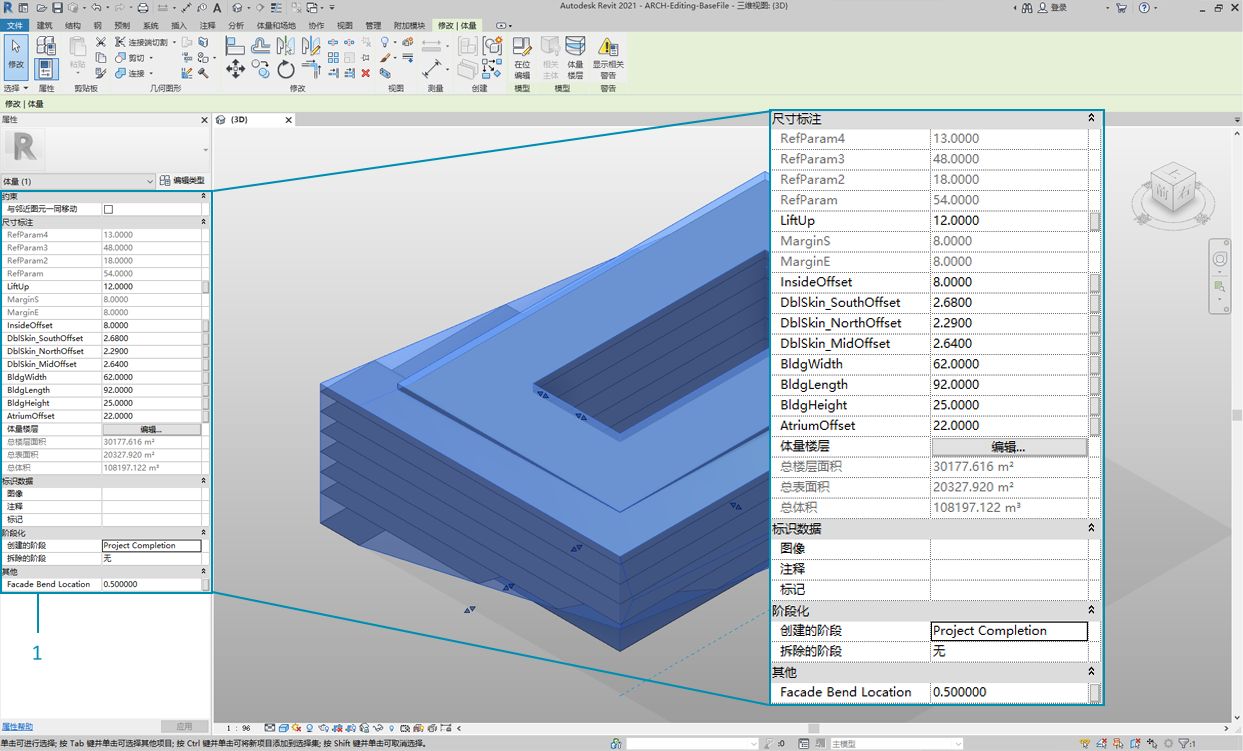Open the 属性帮助 link
The height and width of the screenshot is (751, 1243).
17,727
